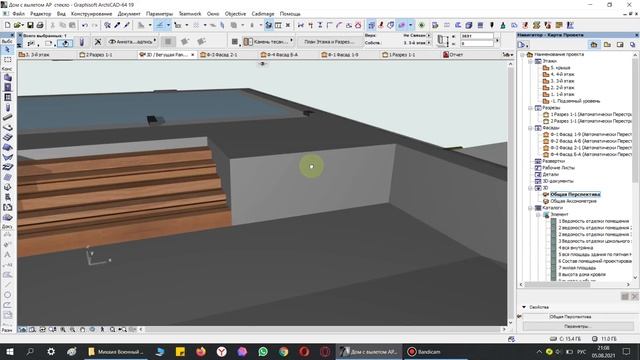Collapse the Каталоги tree node
640x360 pixels.
point(530,208)
